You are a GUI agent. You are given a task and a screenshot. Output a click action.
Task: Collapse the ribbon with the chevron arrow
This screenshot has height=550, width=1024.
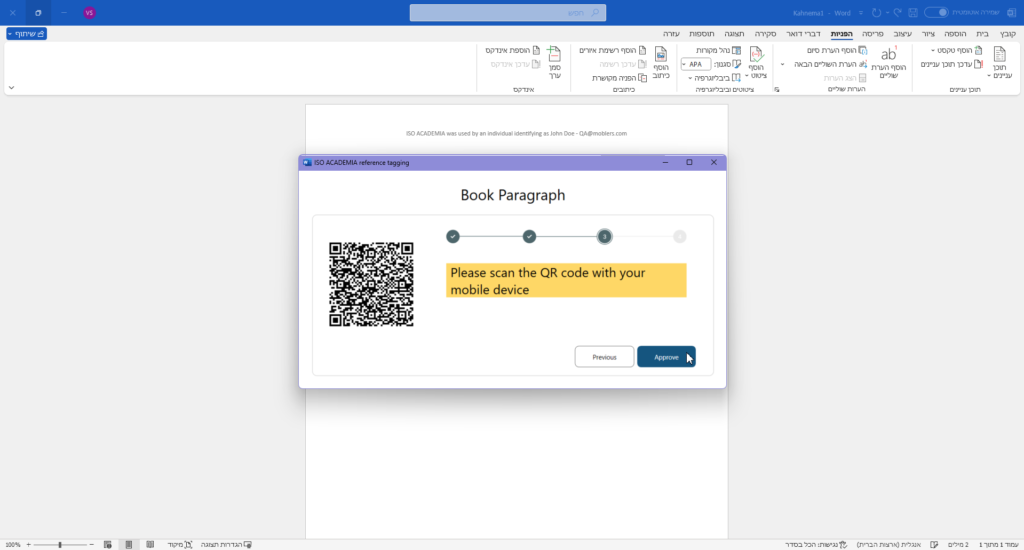pos(11,88)
